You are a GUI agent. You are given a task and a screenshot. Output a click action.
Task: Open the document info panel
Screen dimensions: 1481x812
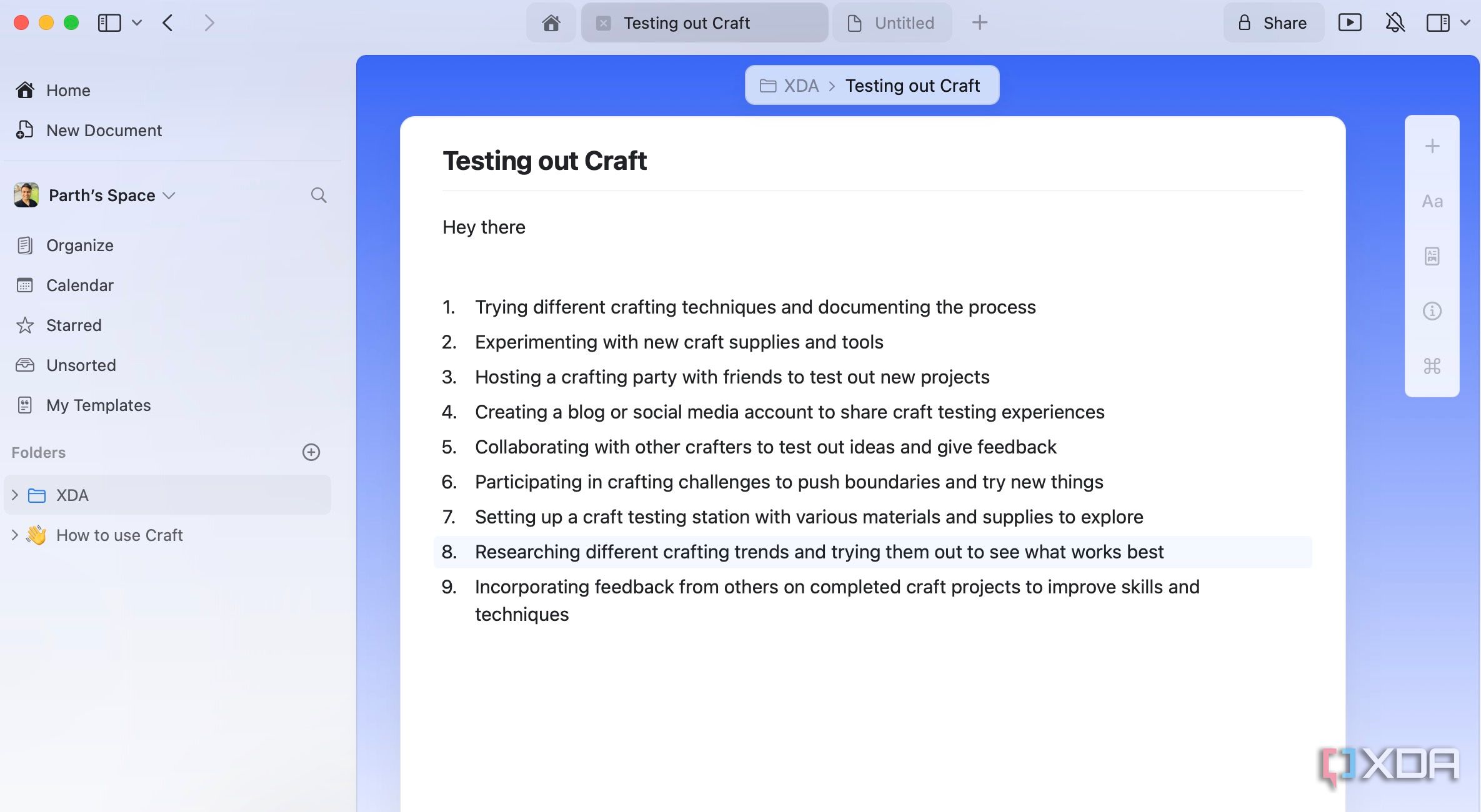coord(1432,311)
